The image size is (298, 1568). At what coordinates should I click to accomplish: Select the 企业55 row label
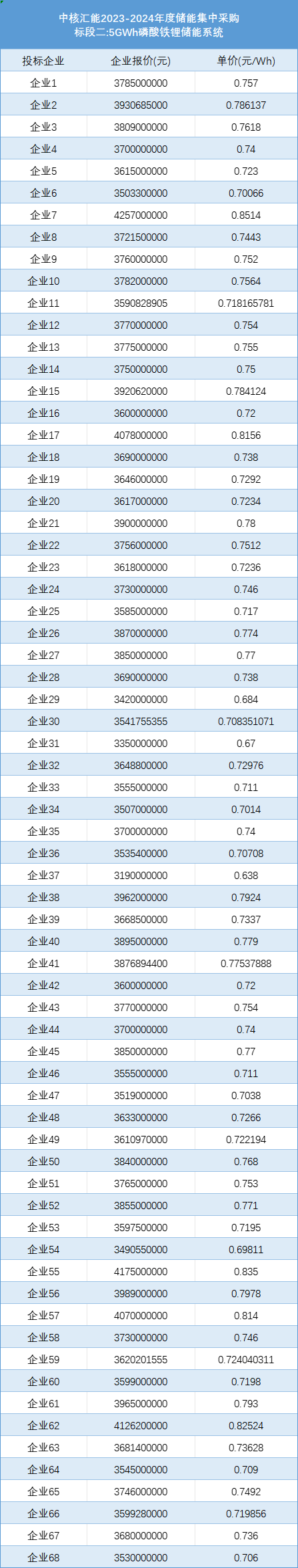(x=43, y=1271)
